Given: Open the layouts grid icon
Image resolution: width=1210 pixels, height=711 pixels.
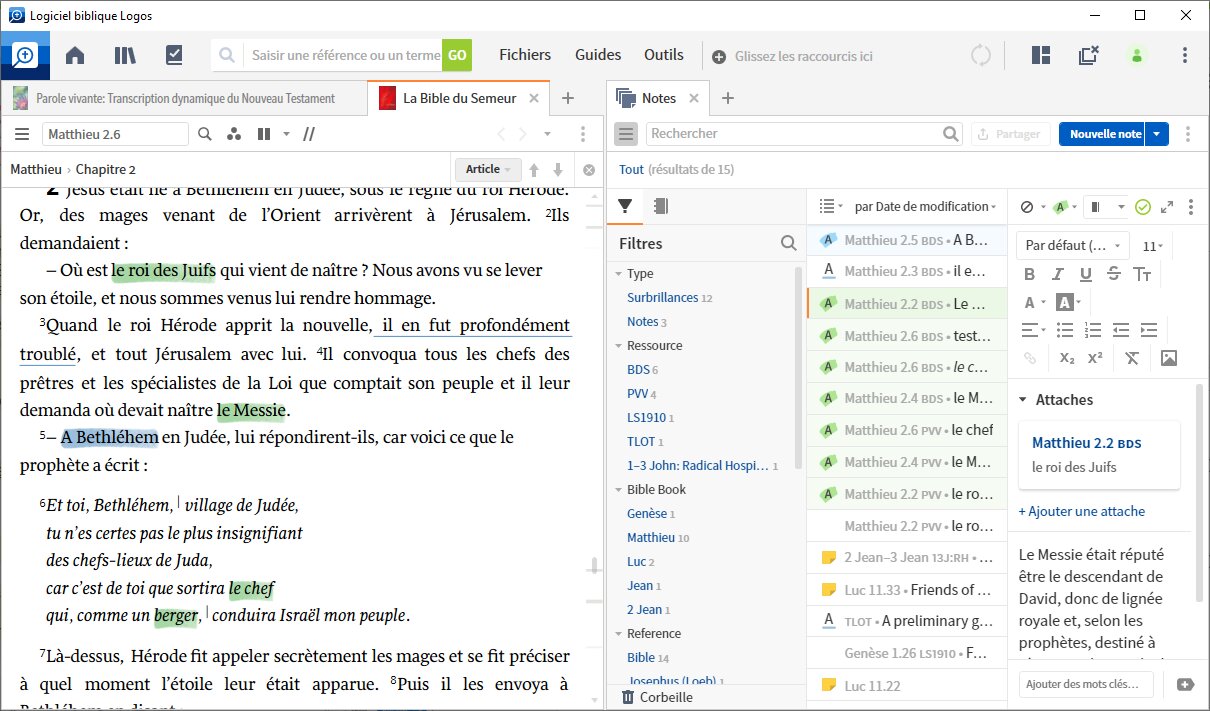Looking at the screenshot, I should tap(1040, 56).
